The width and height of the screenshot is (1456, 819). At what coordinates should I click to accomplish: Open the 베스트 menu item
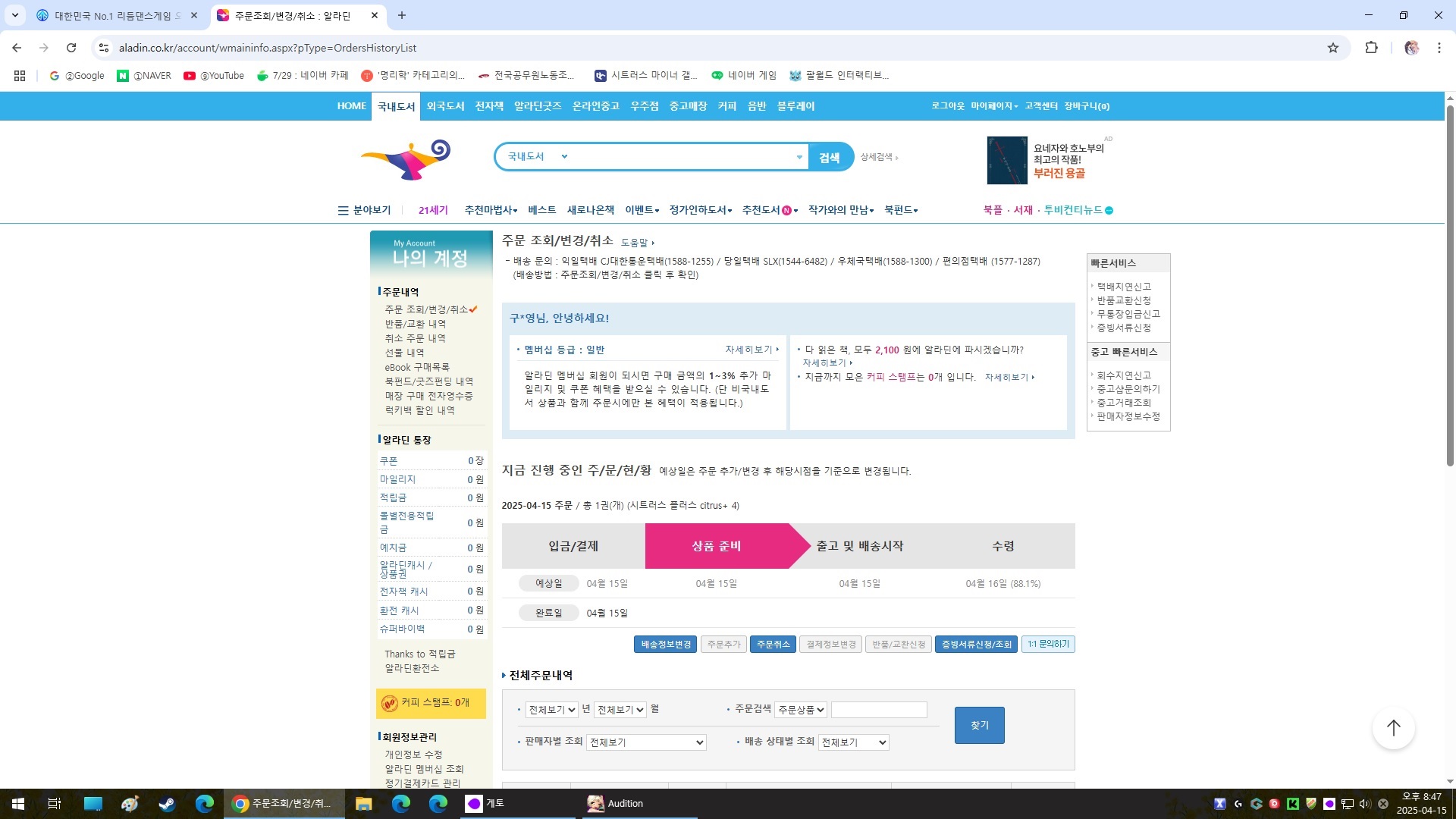click(x=541, y=210)
